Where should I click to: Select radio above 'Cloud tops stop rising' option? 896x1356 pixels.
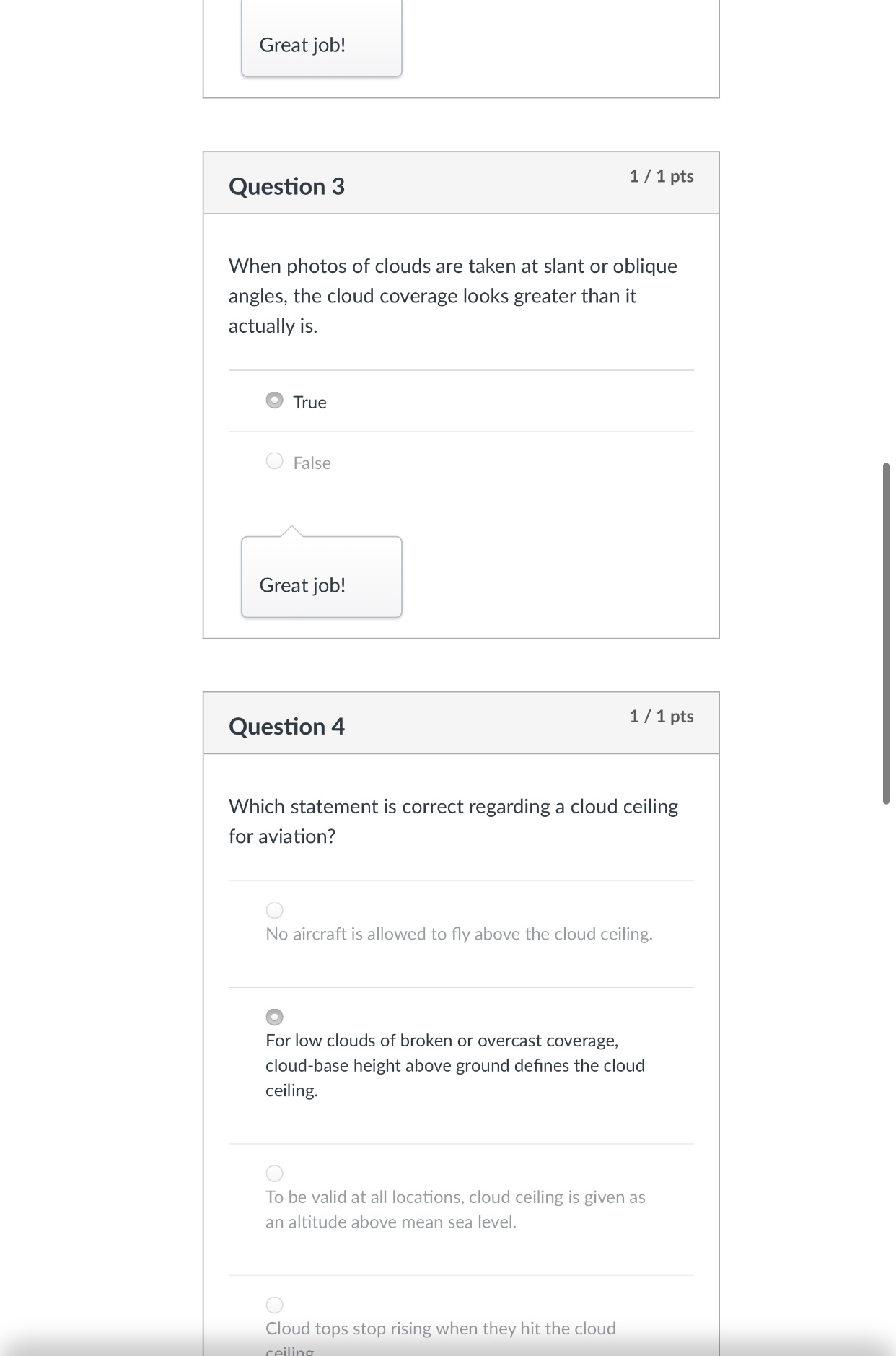tap(274, 1305)
